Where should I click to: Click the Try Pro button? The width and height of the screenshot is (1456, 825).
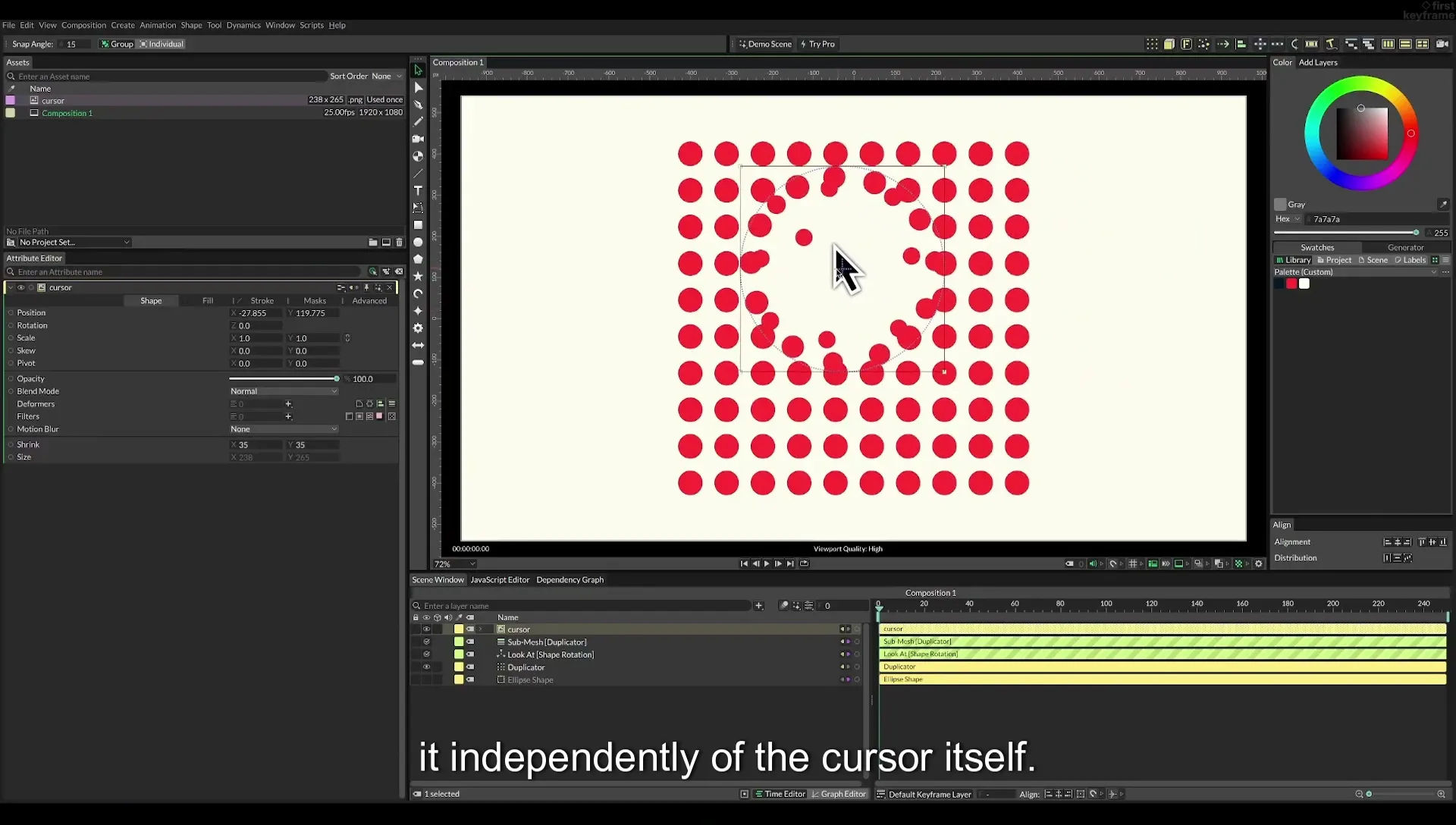click(x=817, y=44)
